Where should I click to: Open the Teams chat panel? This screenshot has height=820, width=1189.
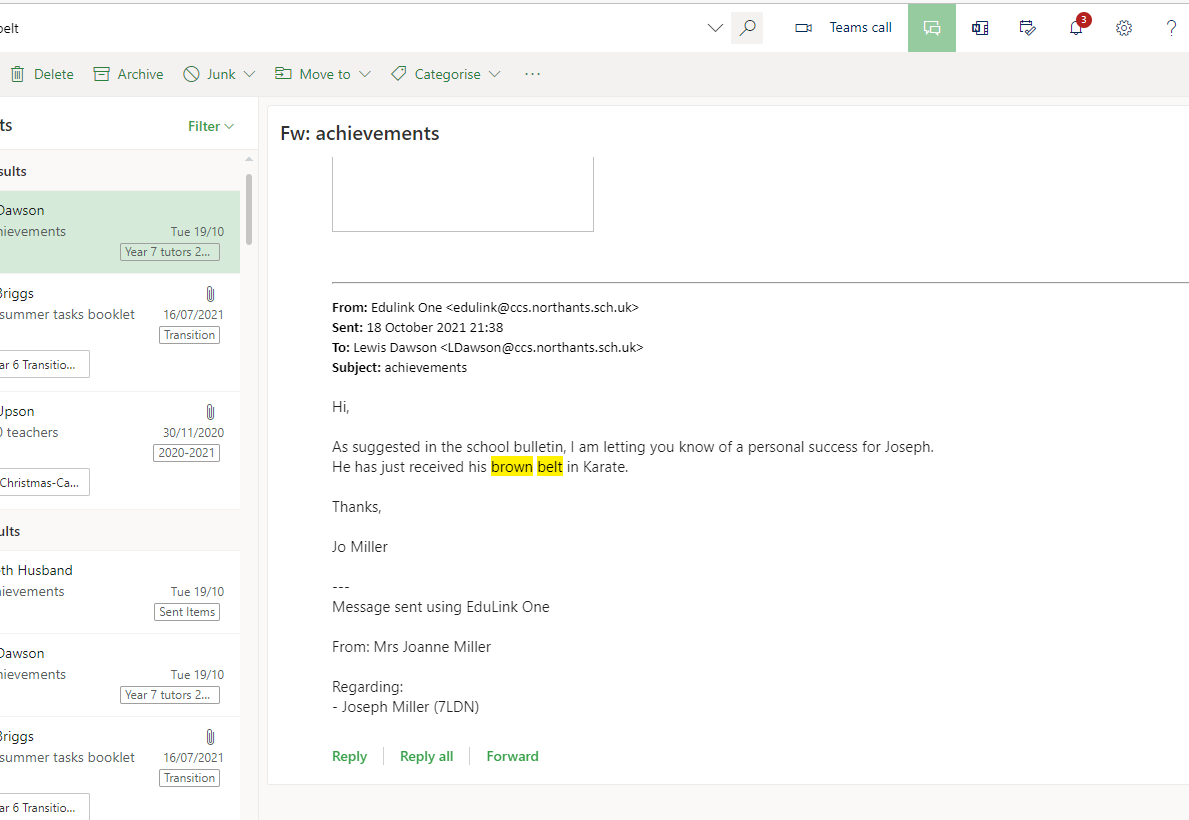click(x=931, y=28)
